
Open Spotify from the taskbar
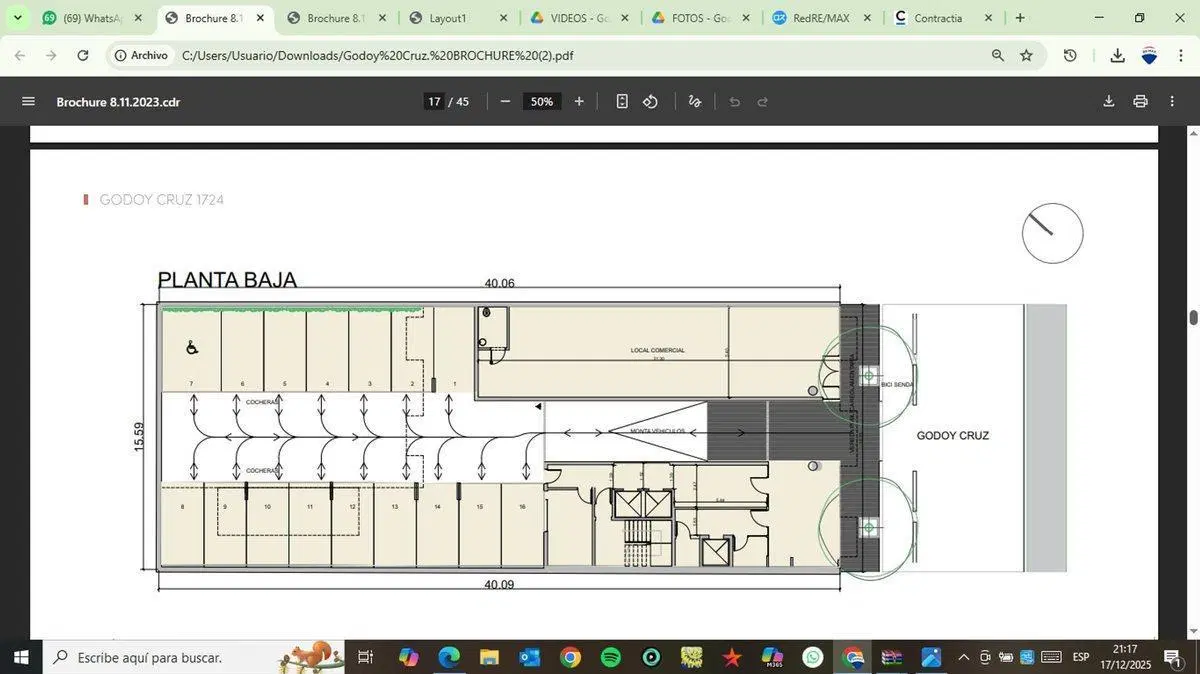pos(610,657)
